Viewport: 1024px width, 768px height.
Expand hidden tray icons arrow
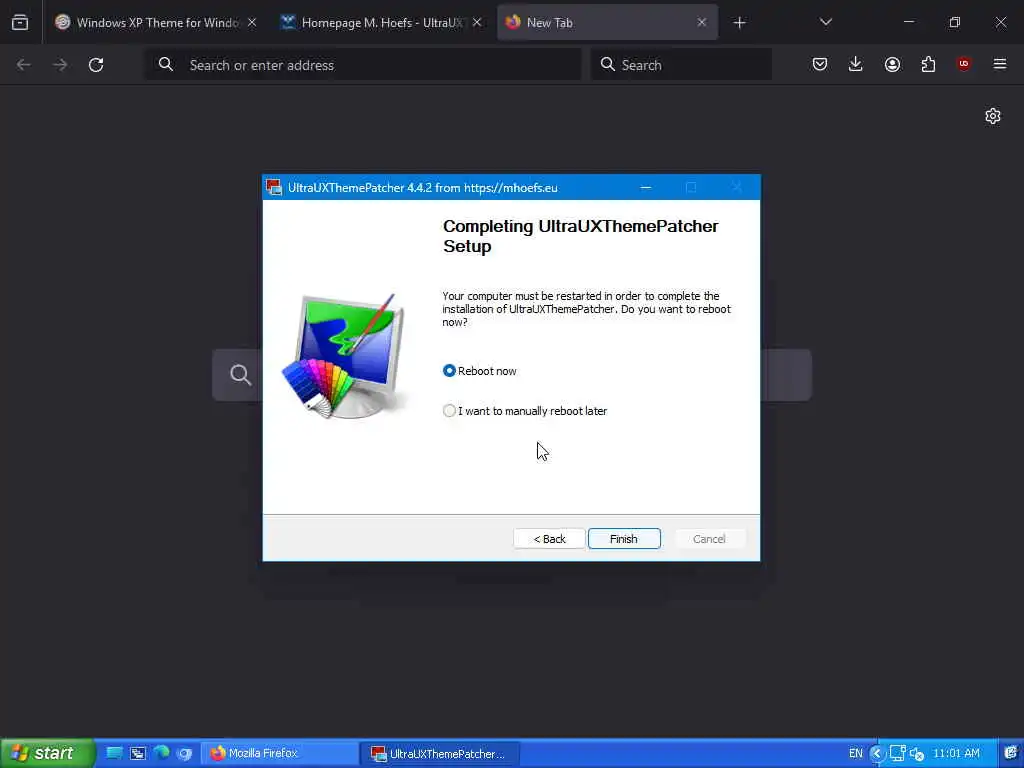876,754
